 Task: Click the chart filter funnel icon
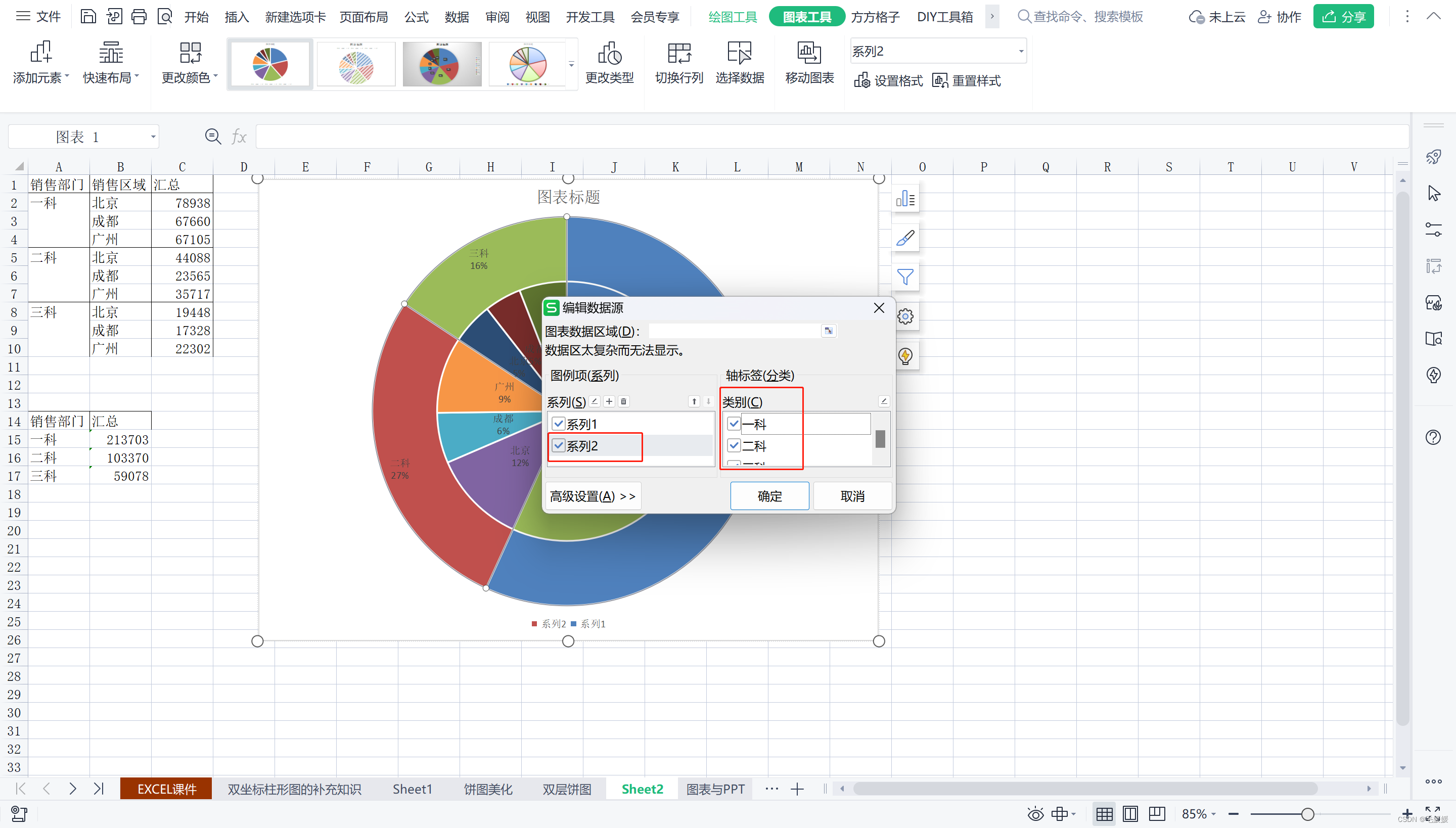pyautogui.click(x=905, y=277)
